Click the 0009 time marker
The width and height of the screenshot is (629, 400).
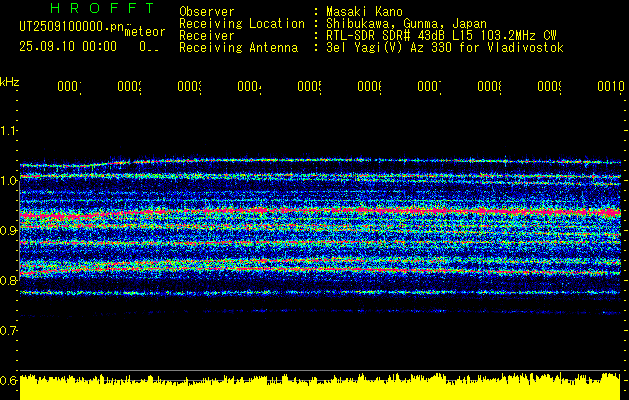pos(549,86)
